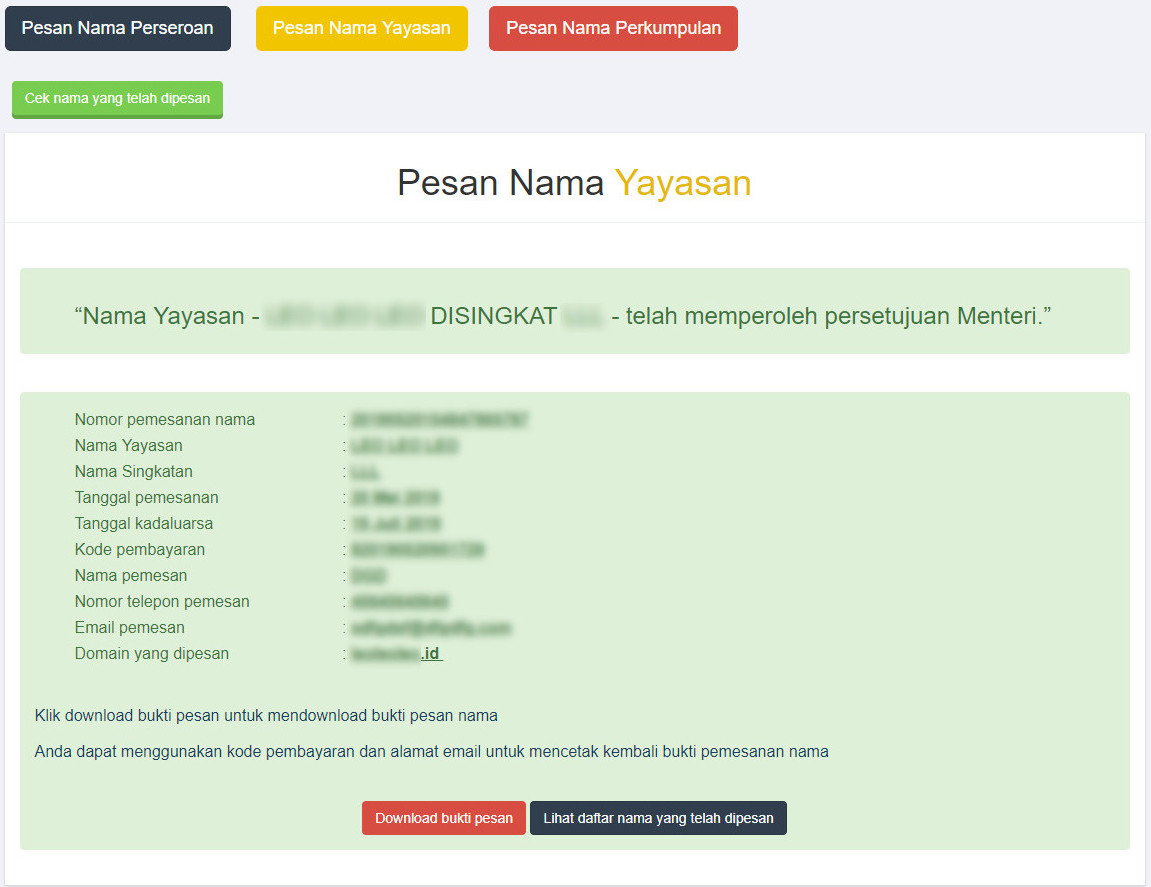1151x887 pixels.
Task: Open the Pesan Nama Yayasan option
Action: [361, 28]
